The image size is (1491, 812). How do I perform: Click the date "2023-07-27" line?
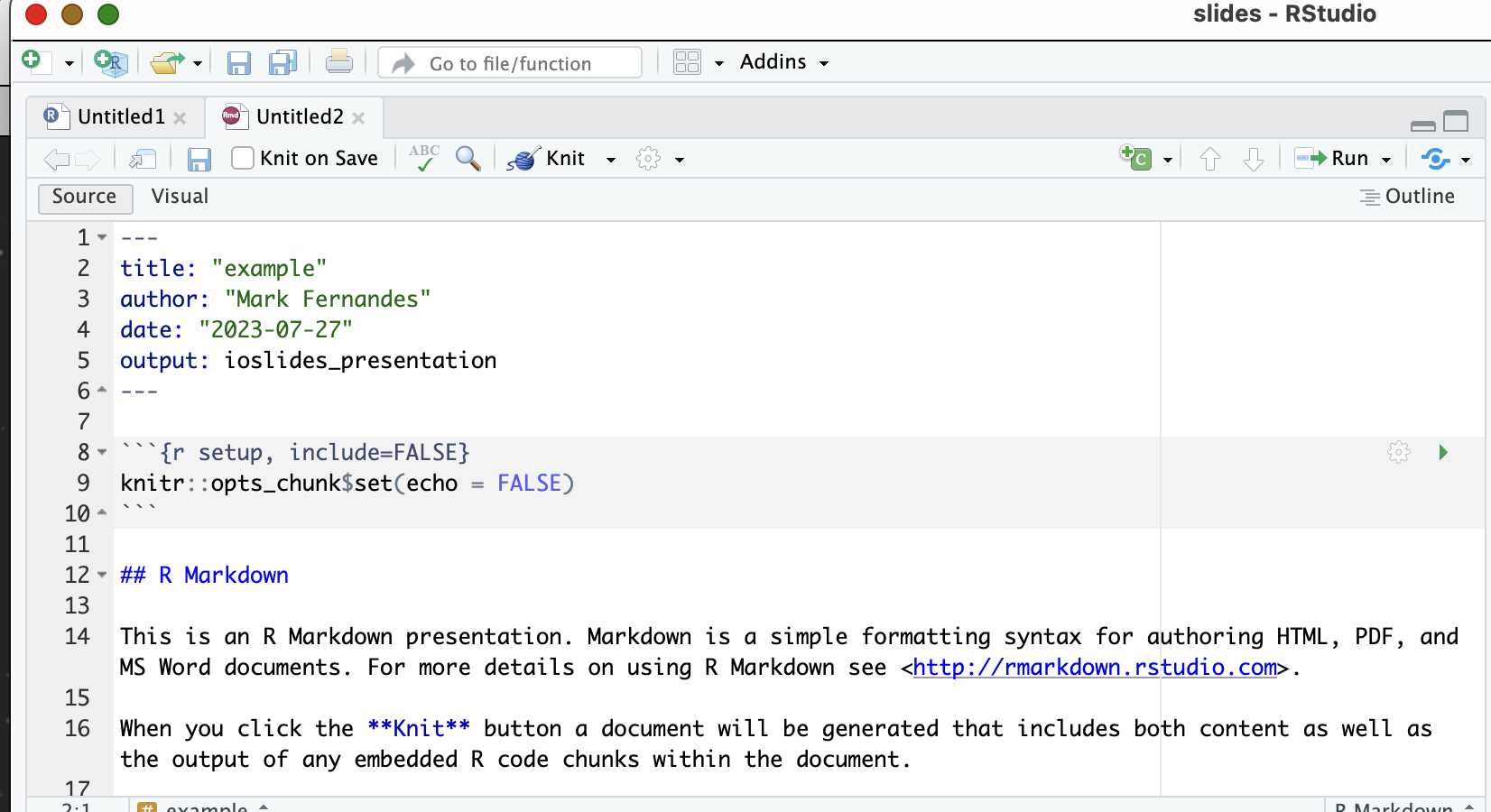pyautogui.click(x=236, y=330)
